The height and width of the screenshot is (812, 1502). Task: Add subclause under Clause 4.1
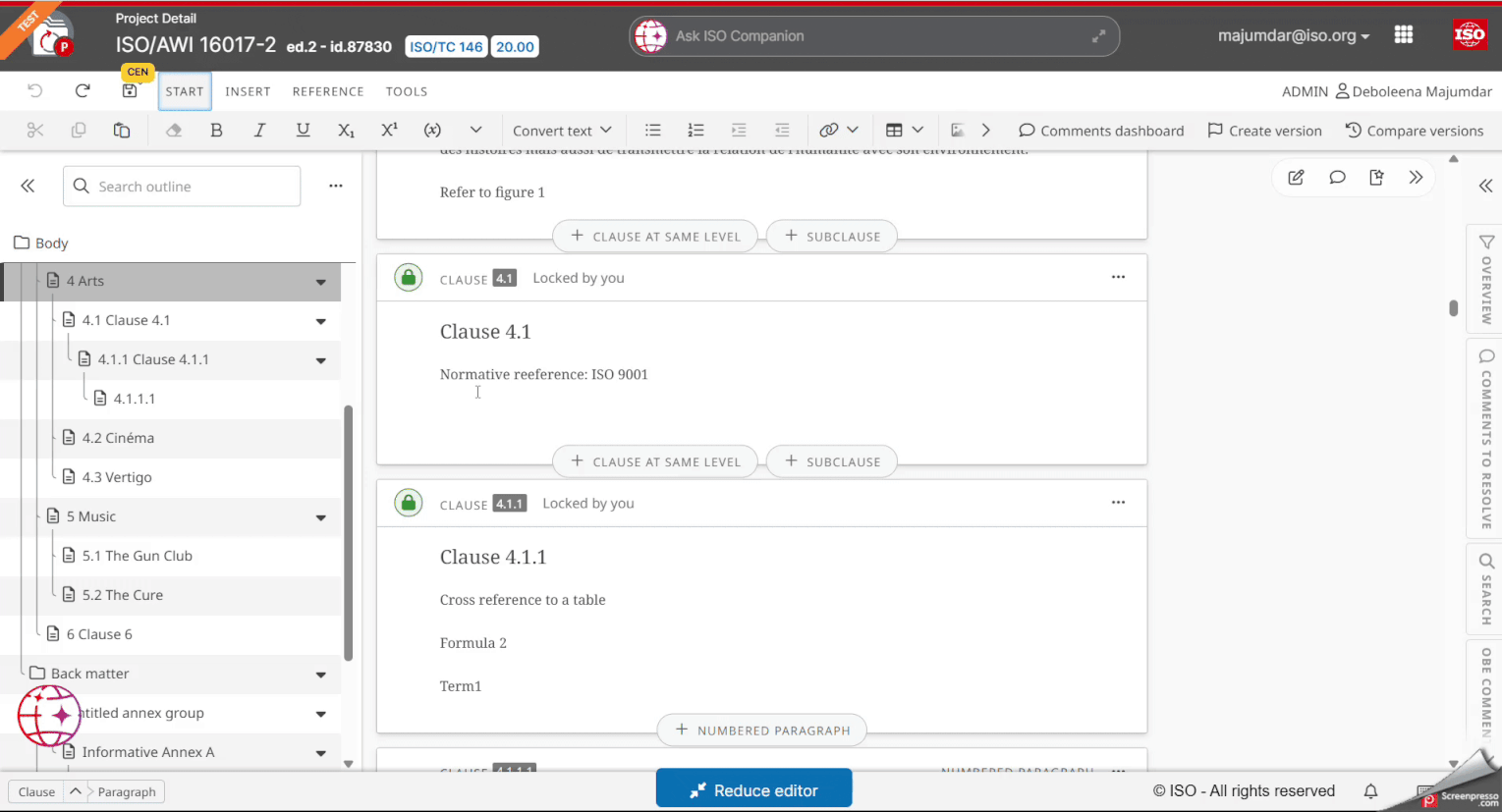tap(832, 461)
